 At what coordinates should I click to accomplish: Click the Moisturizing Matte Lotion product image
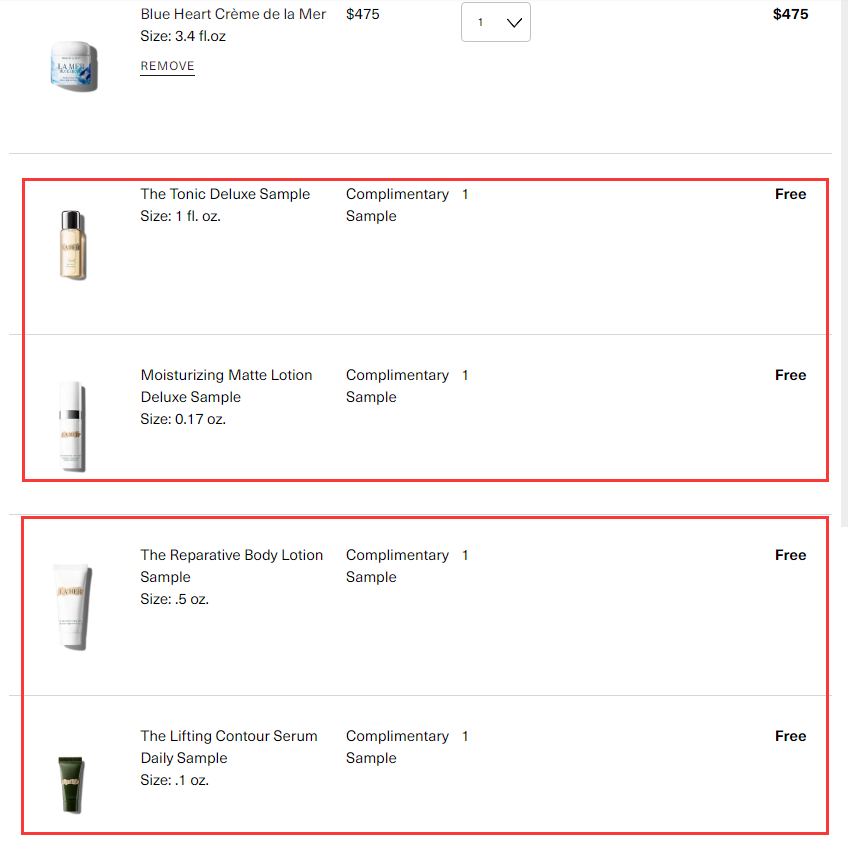pos(72,425)
